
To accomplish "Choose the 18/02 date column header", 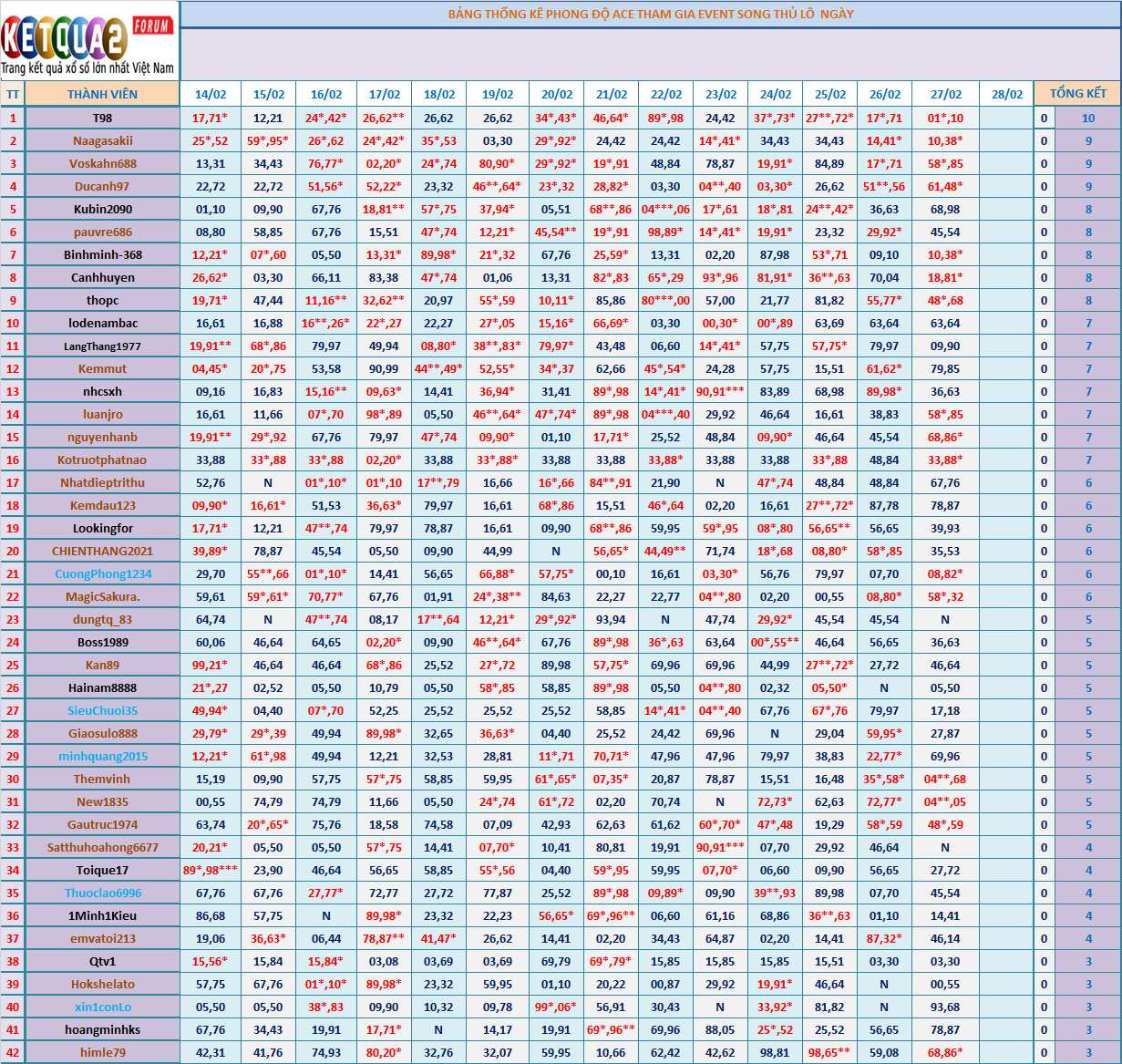I will pyautogui.click(x=438, y=94).
